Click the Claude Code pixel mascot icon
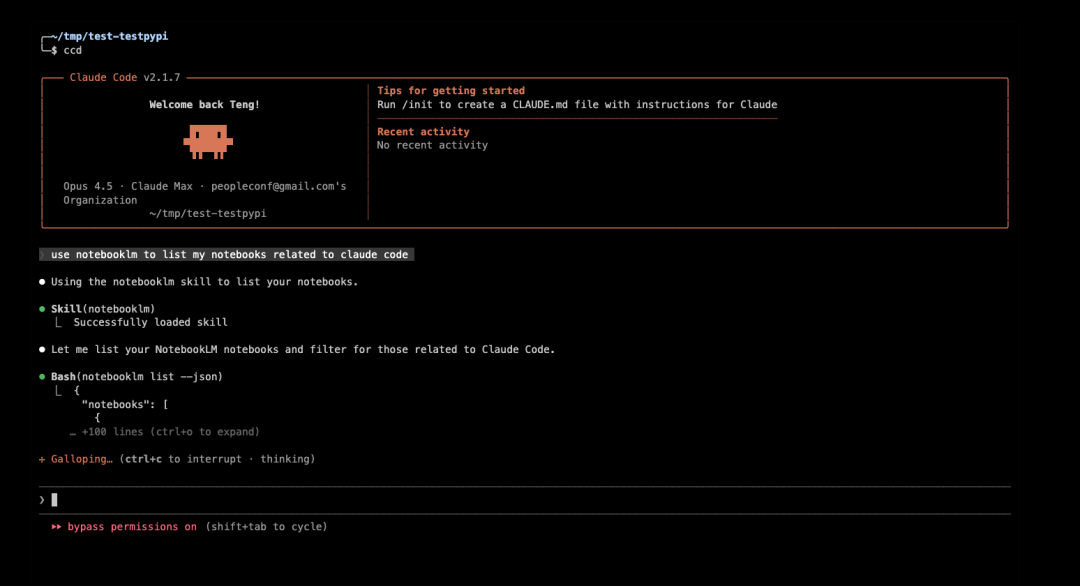1080x586 pixels. coord(207,142)
